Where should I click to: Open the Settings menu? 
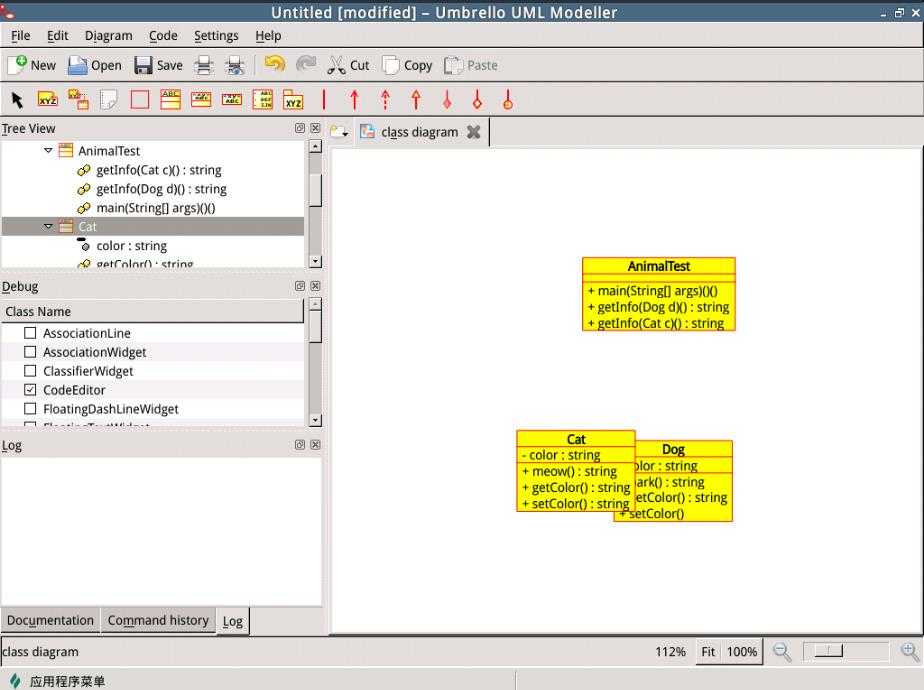pyautogui.click(x=216, y=36)
